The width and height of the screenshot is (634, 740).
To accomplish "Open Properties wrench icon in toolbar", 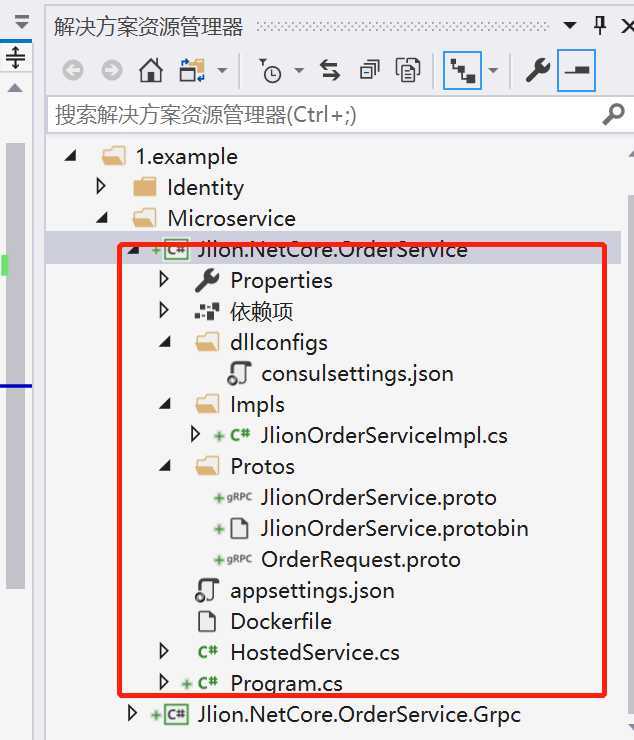I will pos(538,71).
